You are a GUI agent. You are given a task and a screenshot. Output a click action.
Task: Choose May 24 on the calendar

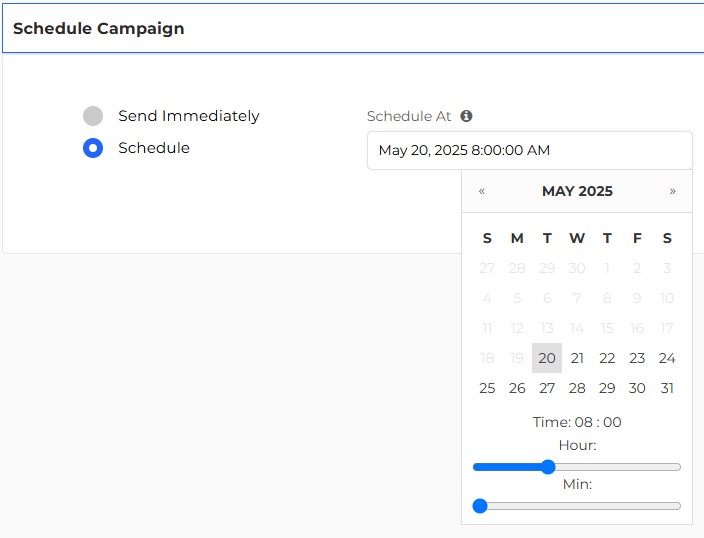pyautogui.click(x=667, y=358)
